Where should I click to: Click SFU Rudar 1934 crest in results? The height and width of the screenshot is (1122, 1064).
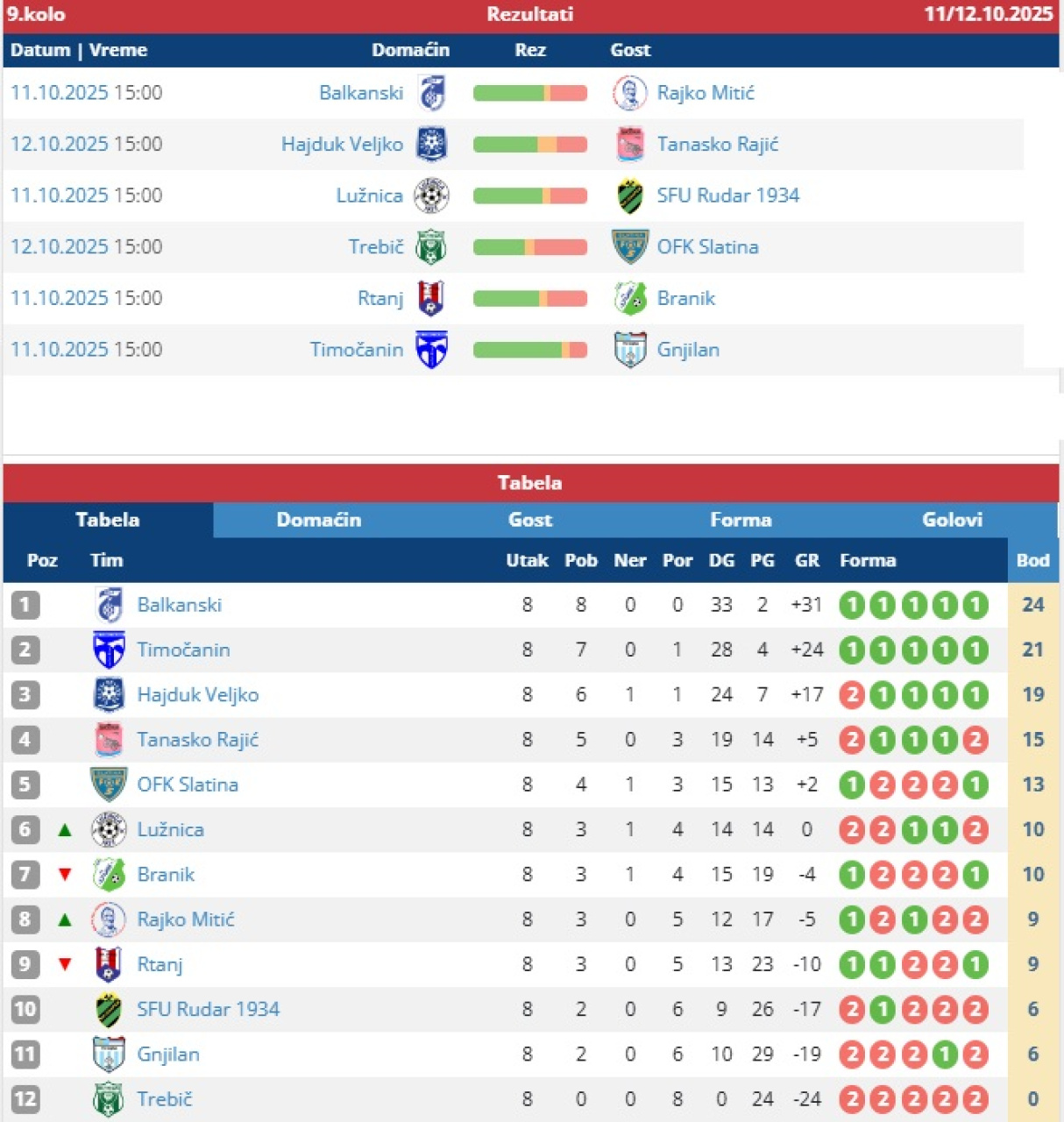pyautogui.click(x=630, y=195)
